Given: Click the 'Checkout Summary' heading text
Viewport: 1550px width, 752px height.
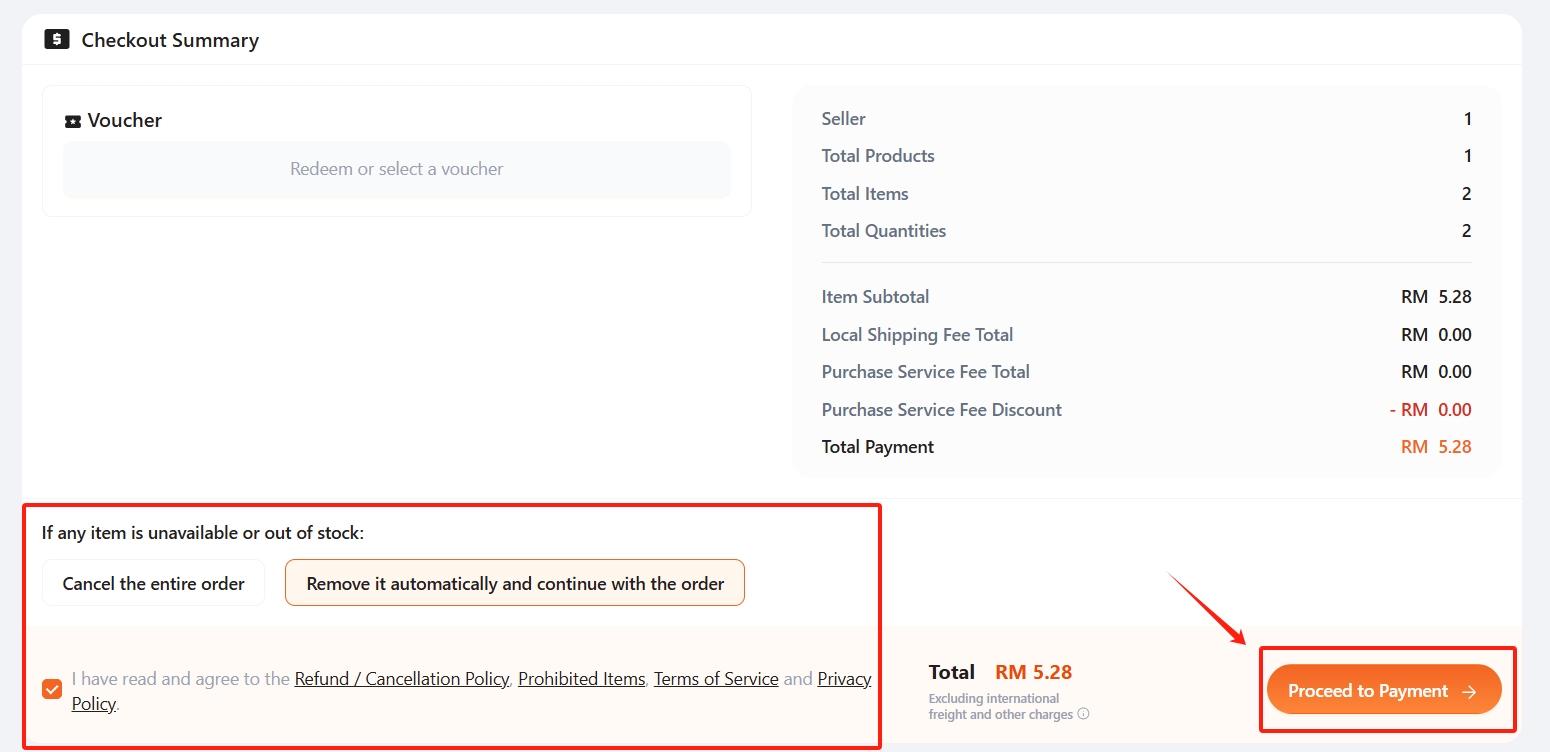Looking at the screenshot, I should coord(170,40).
